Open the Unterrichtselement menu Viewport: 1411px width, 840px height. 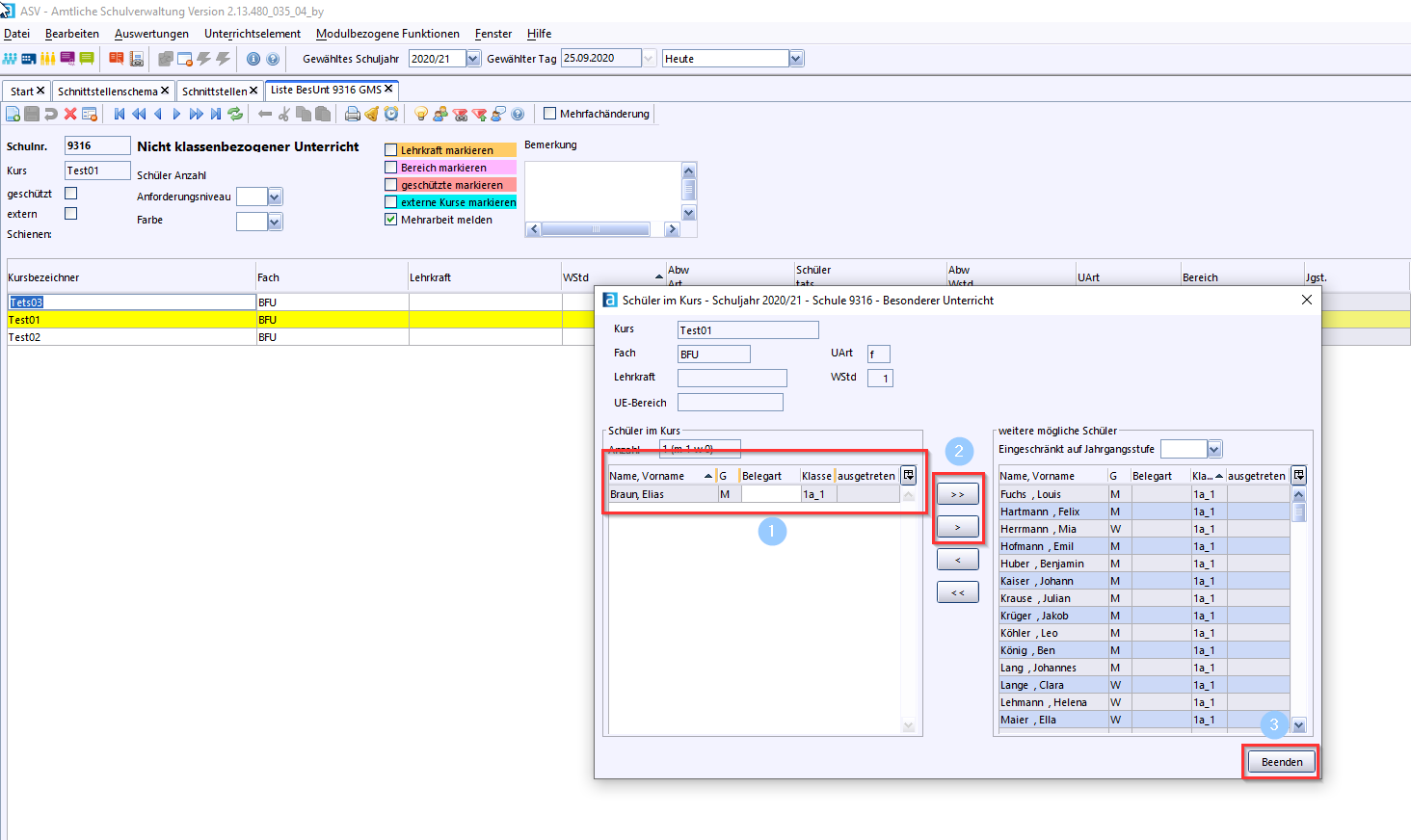(x=253, y=34)
